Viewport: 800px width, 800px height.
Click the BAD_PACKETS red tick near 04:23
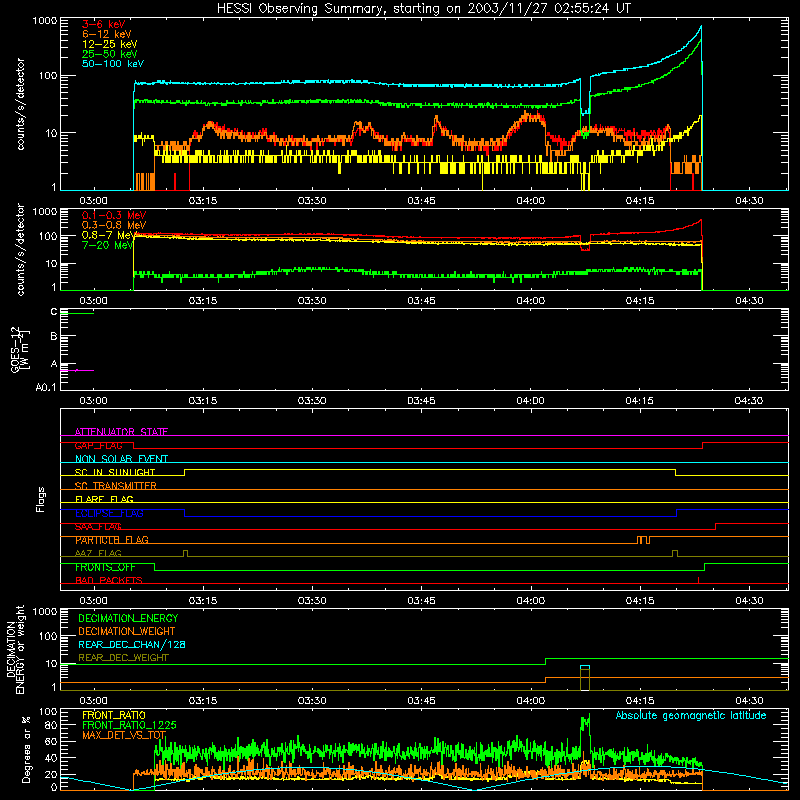pyautogui.click(x=698, y=580)
